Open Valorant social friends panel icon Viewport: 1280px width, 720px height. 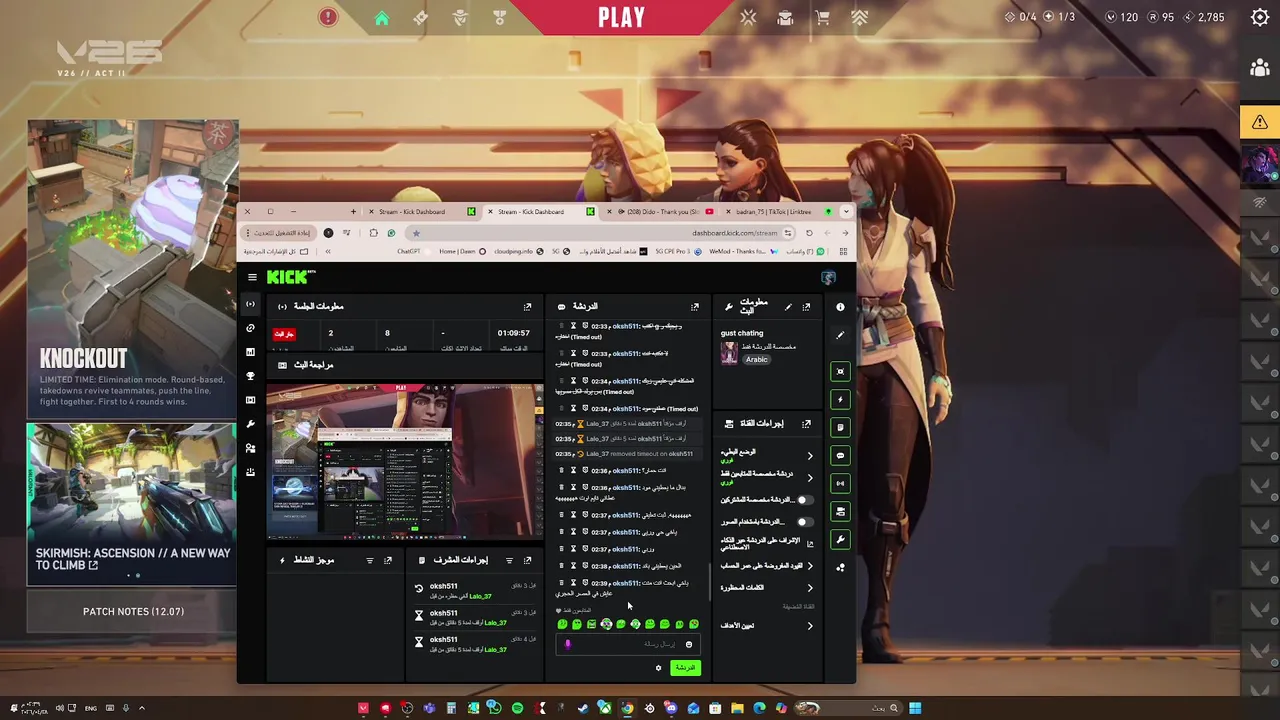click(1260, 68)
